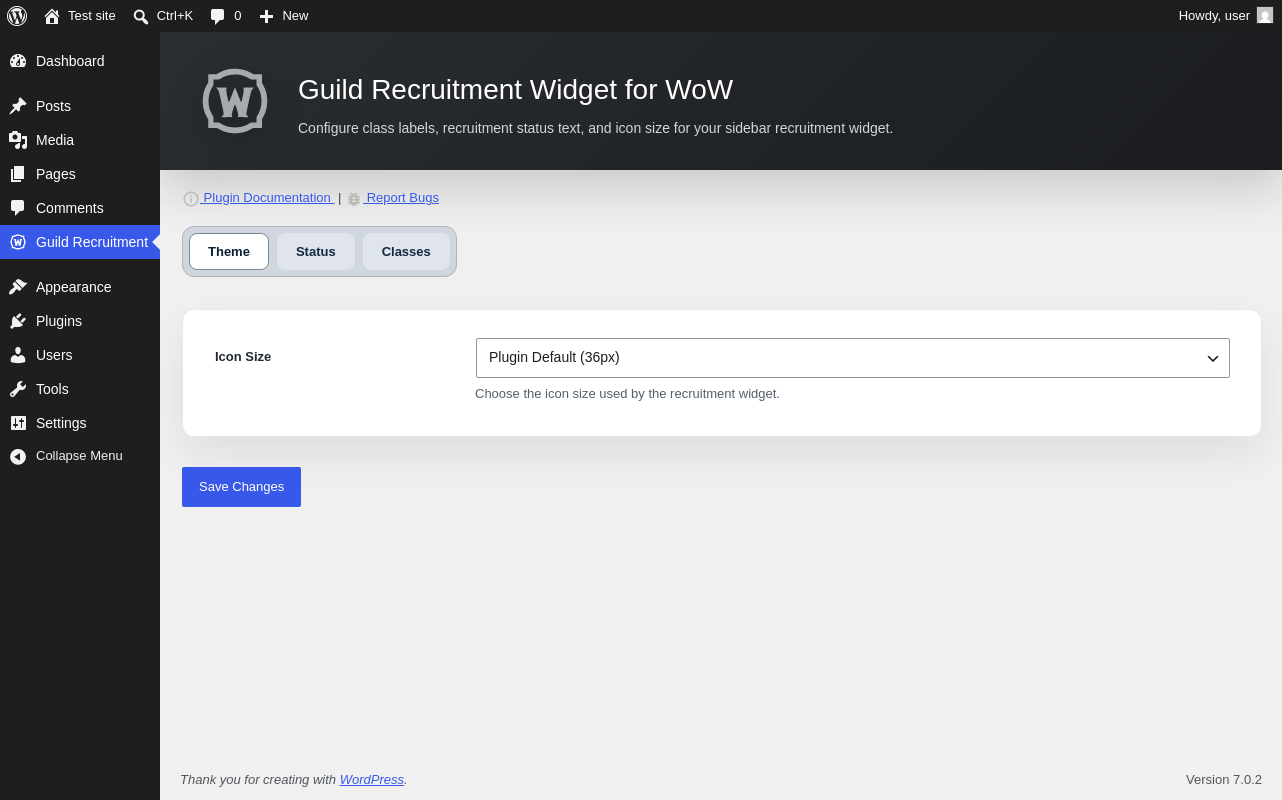Switch to the Classes tab
Screen dimensions: 1282x800
(406, 252)
